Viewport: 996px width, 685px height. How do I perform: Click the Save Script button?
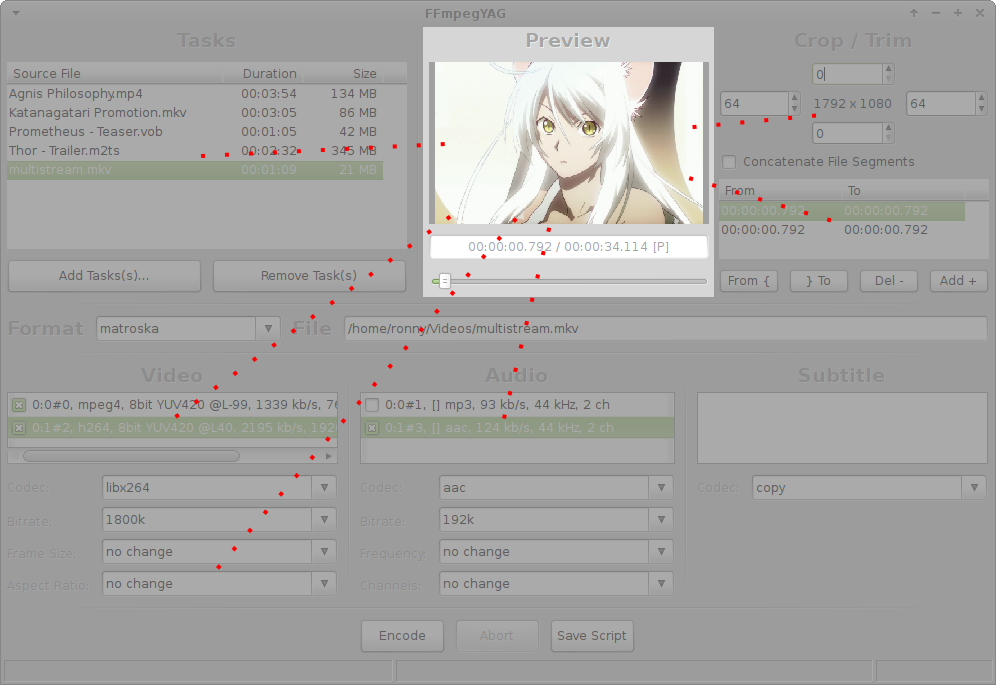pyautogui.click(x=592, y=636)
